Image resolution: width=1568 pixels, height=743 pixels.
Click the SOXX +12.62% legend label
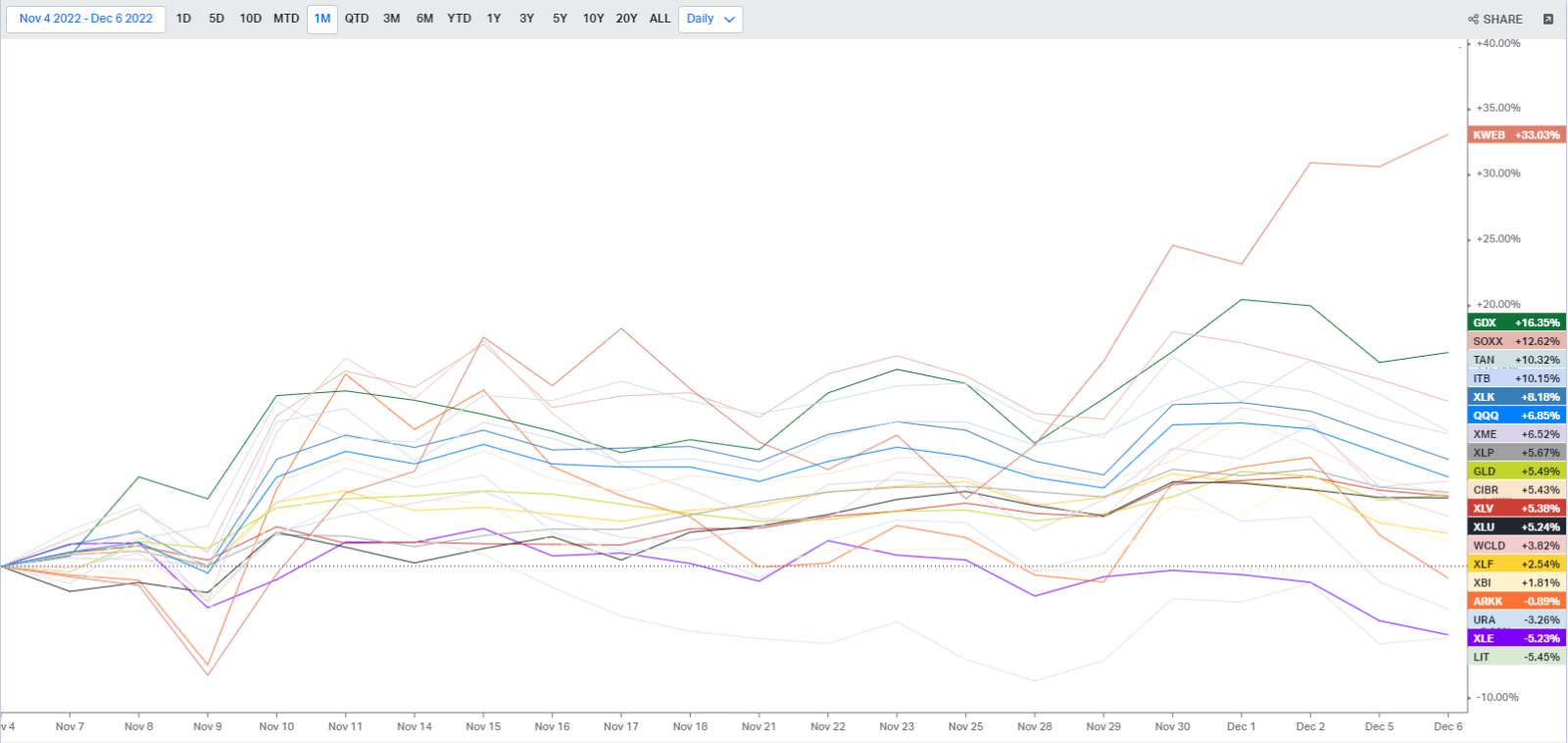[x=1517, y=341]
